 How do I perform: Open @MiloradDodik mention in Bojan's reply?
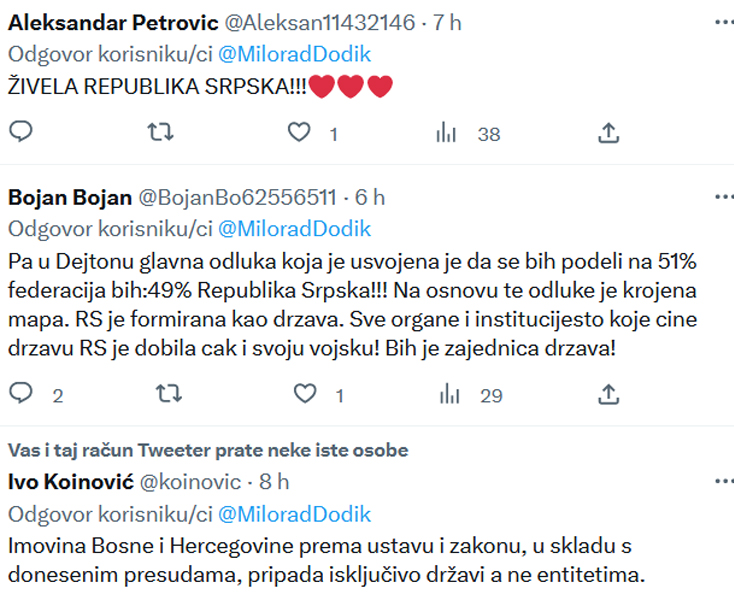294,229
